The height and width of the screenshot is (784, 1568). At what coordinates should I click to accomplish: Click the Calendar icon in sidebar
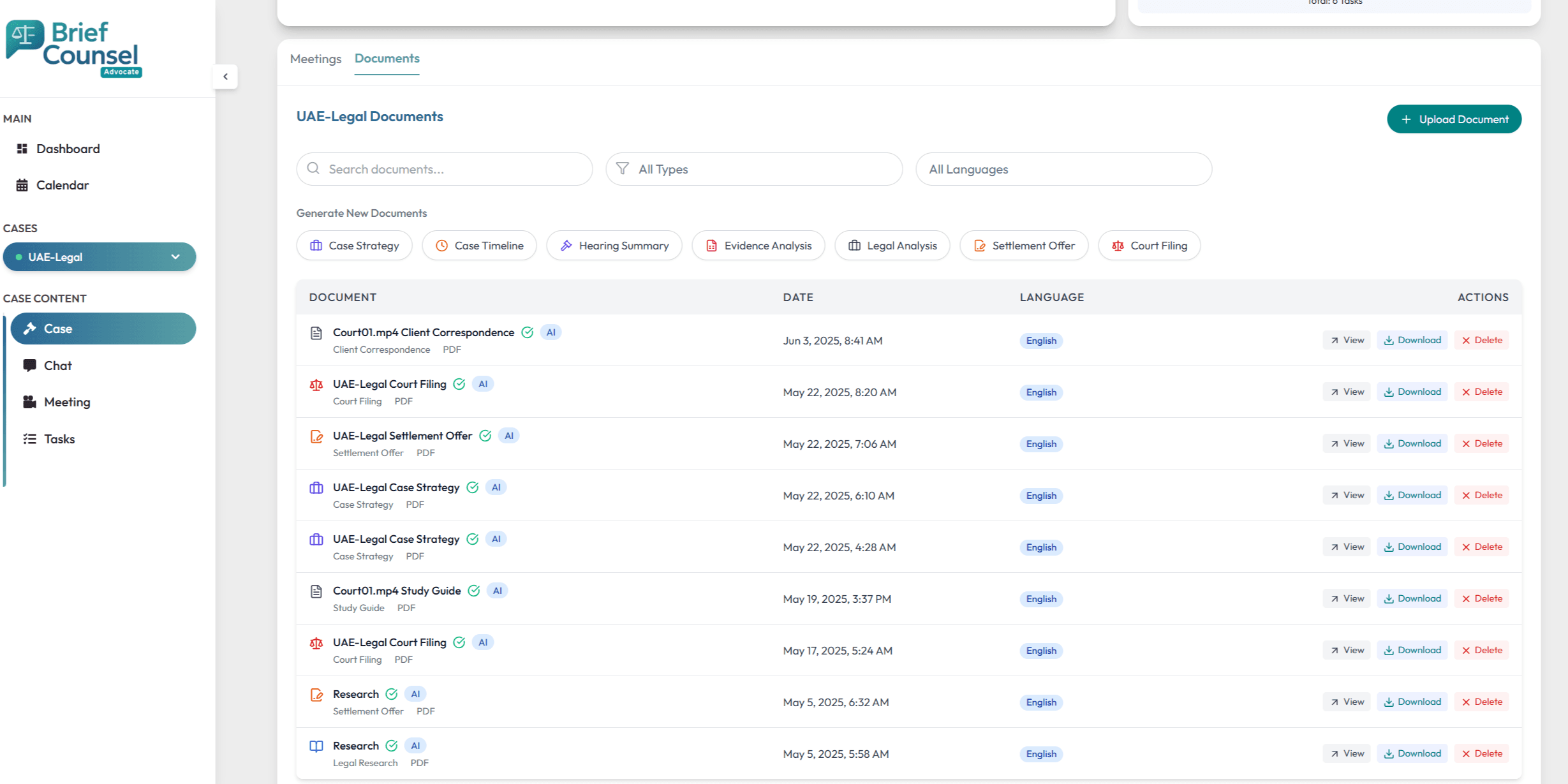click(x=22, y=185)
